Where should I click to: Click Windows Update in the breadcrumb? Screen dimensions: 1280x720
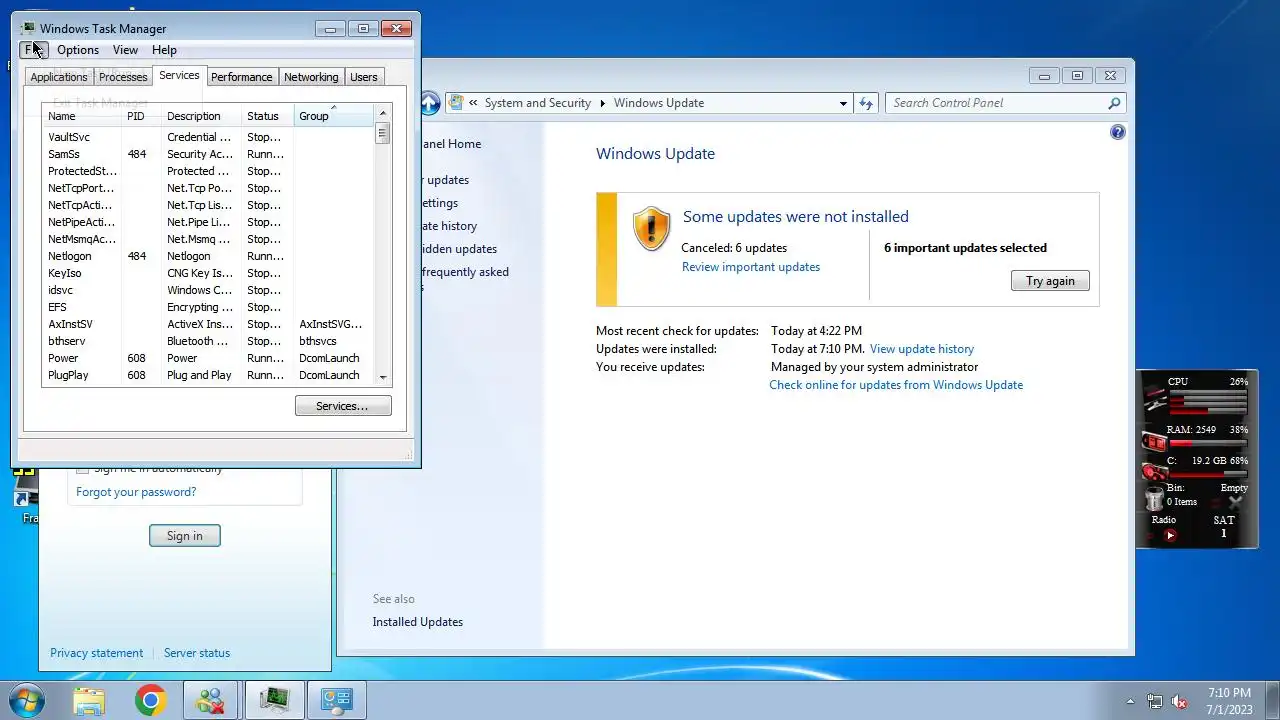659,103
